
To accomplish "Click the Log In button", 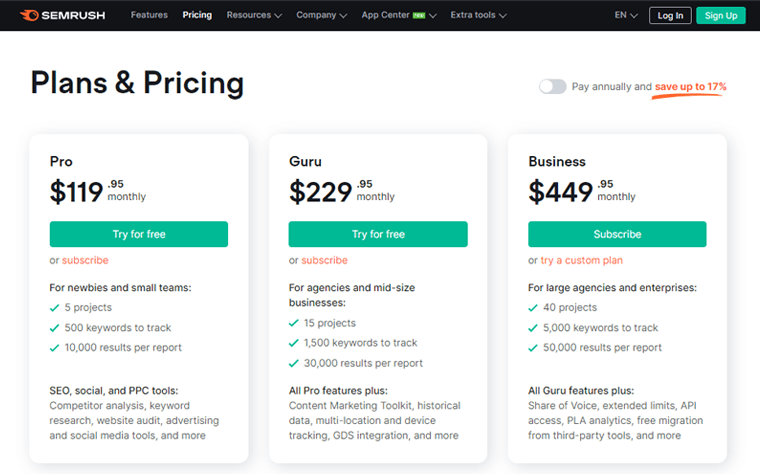I will click(670, 16).
